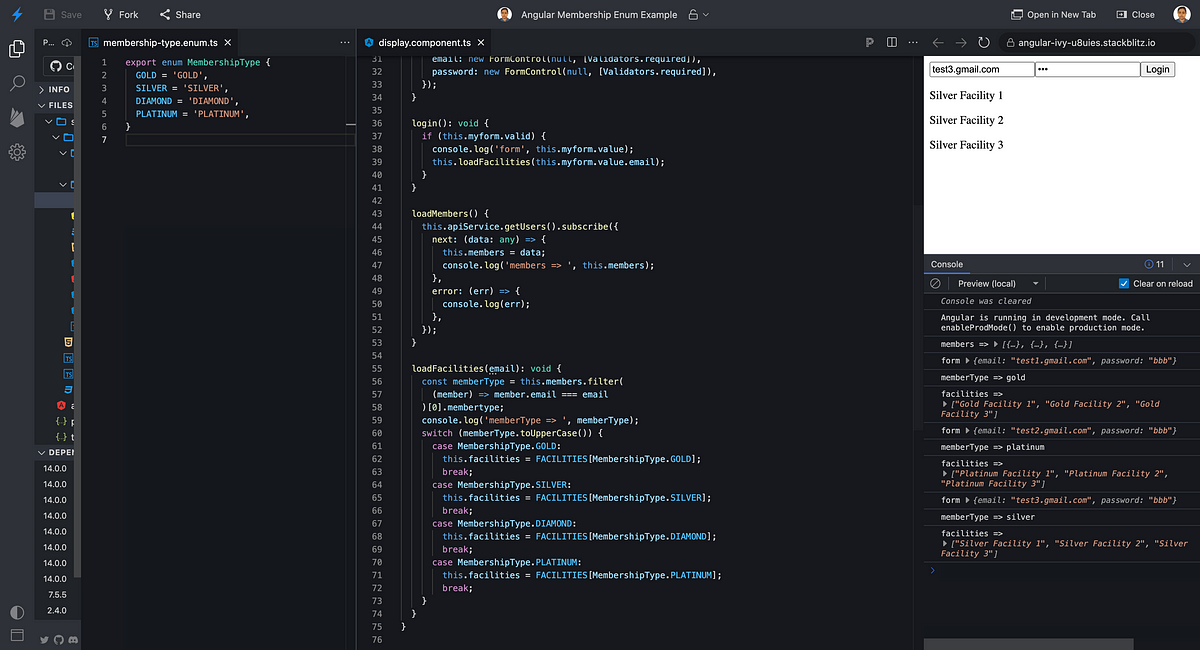Clear the console with the ban icon
The image size is (1200, 650).
coord(936,284)
